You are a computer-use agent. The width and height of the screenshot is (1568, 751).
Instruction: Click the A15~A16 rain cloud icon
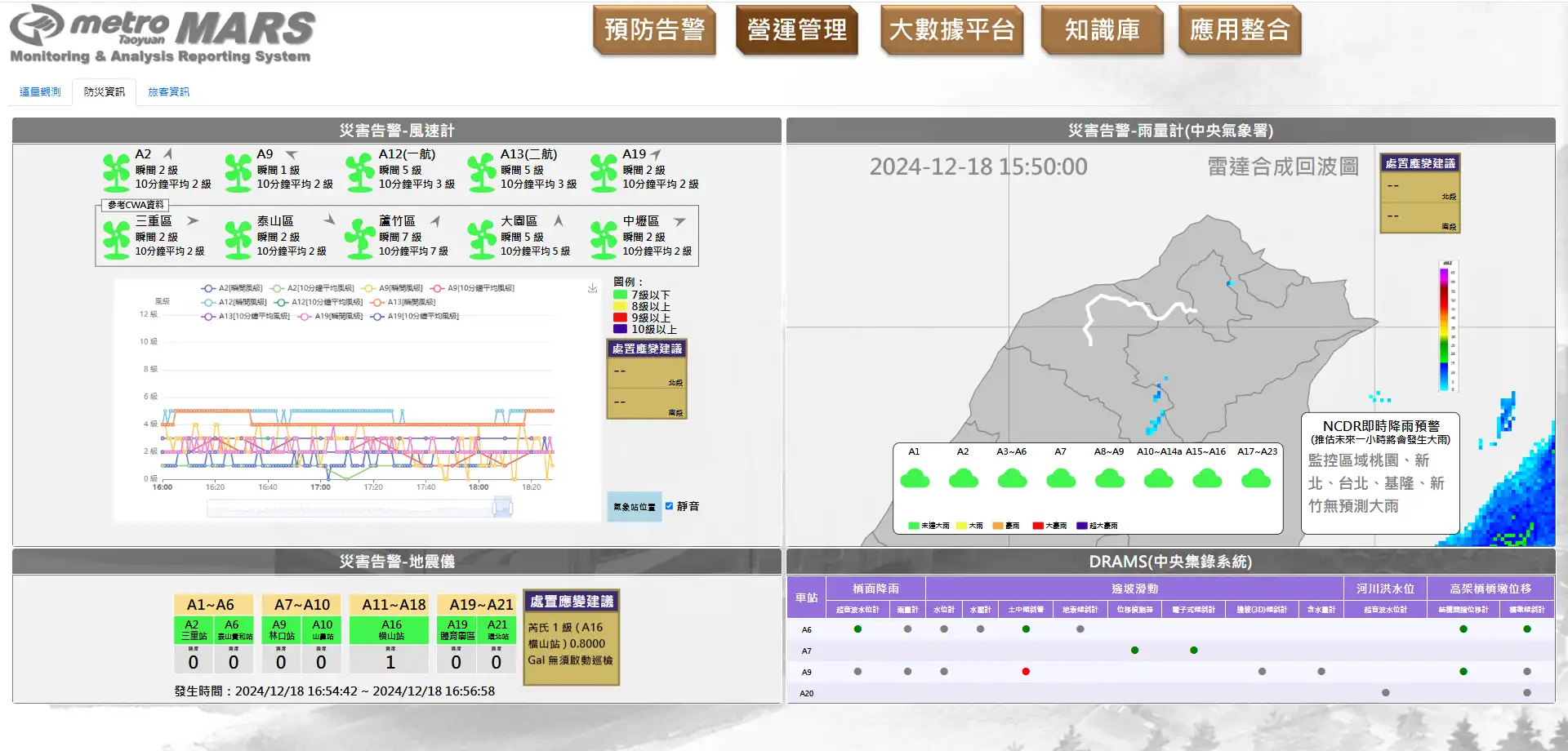[1207, 478]
